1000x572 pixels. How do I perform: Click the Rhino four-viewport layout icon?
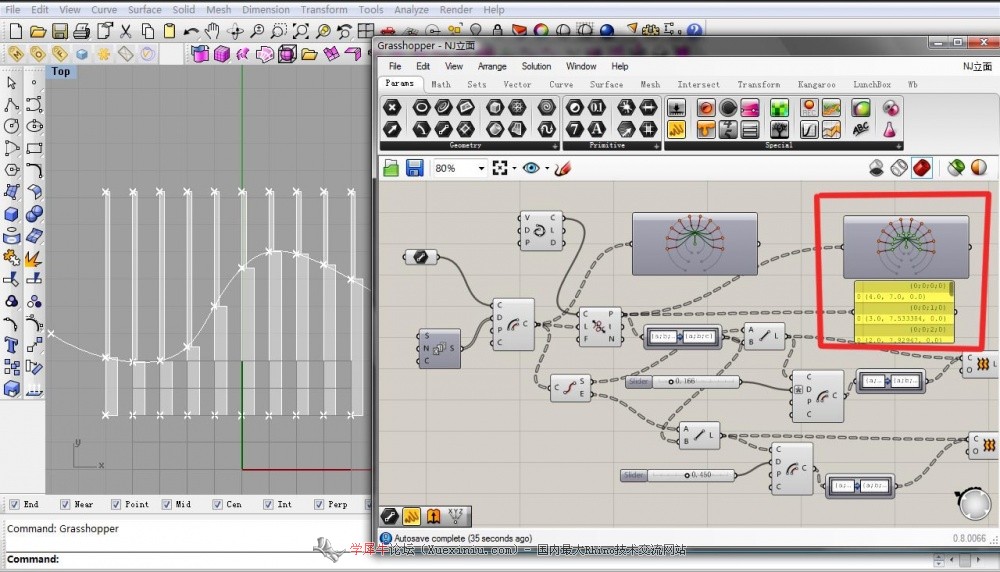(366, 31)
